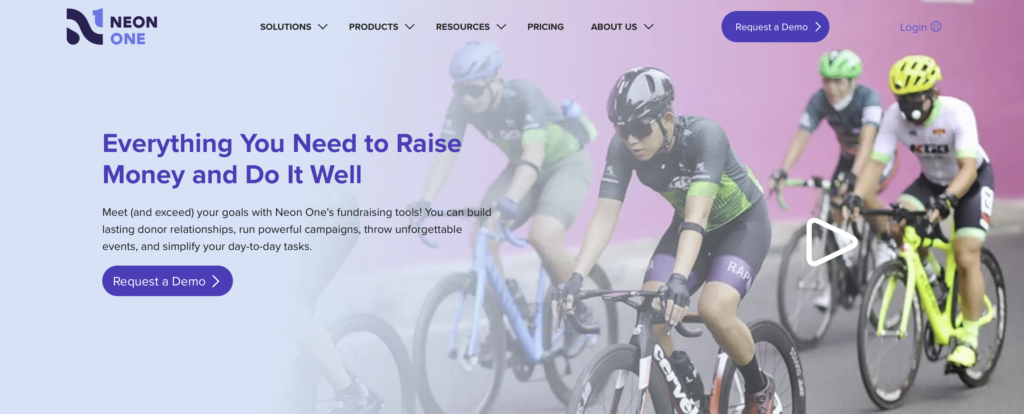The image size is (1024, 414).
Task: Follow the Login link text
Action: [914, 27]
